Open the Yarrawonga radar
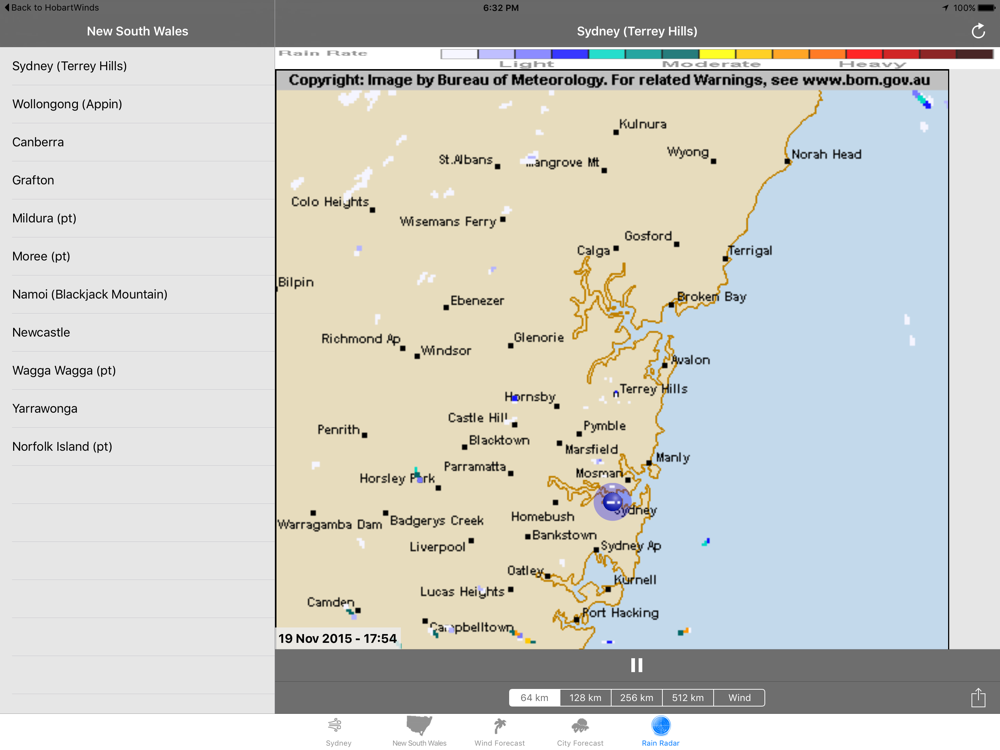This screenshot has height=750, width=1000. [x=137, y=409]
